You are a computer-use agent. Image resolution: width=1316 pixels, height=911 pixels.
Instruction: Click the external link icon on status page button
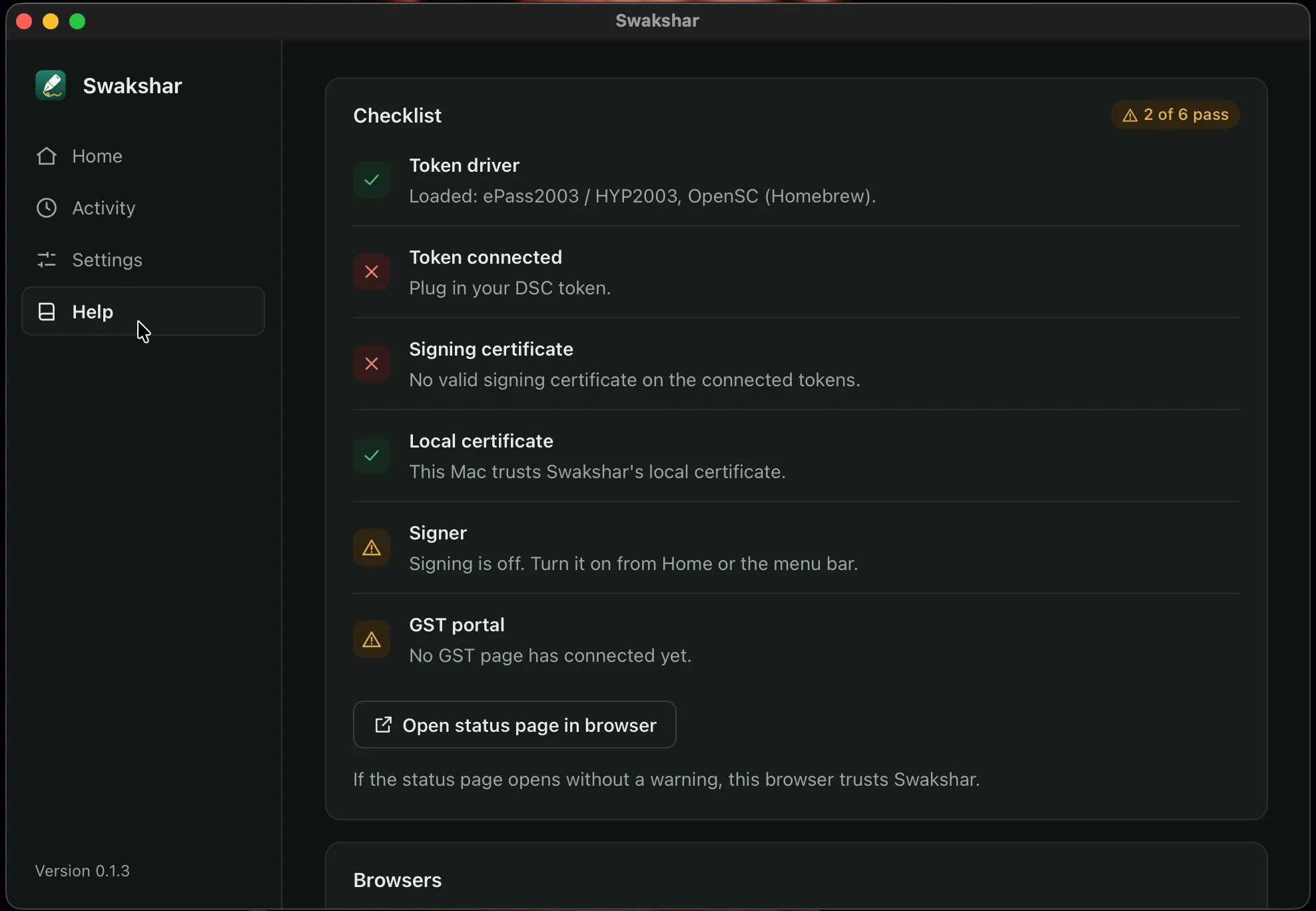[x=383, y=725]
